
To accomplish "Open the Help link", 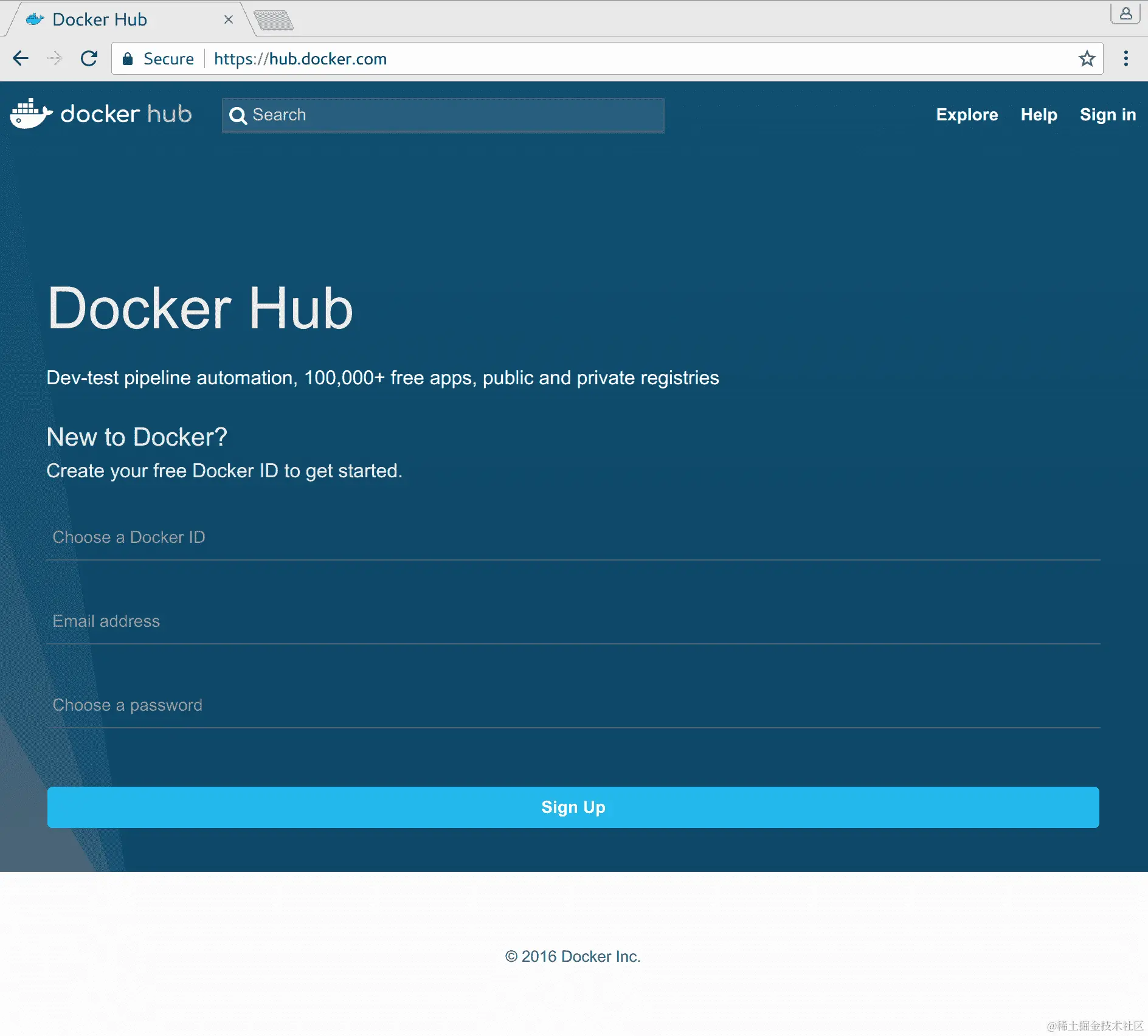I will (1039, 115).
